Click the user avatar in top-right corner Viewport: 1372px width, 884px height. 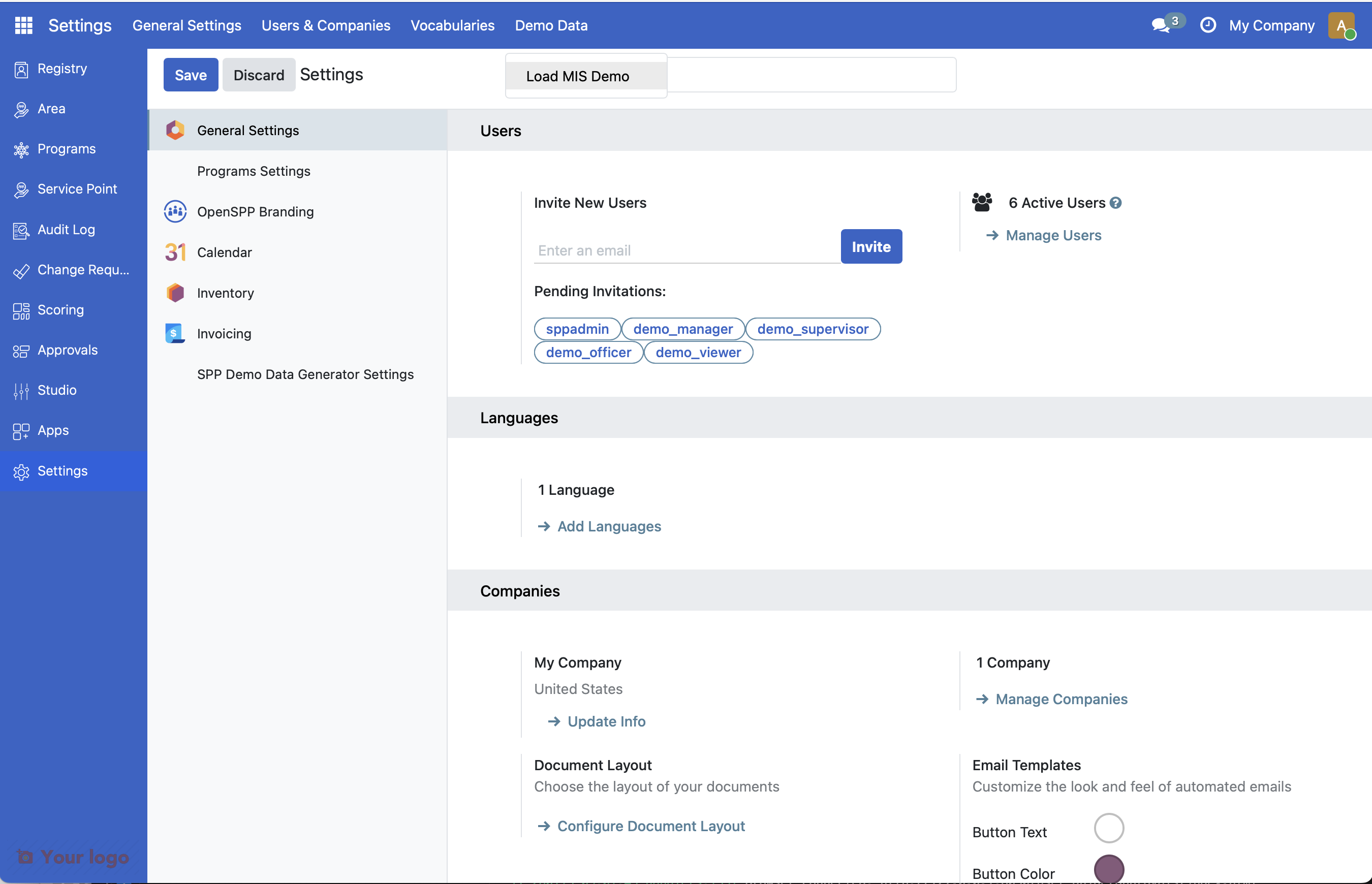pos(1343,25)
